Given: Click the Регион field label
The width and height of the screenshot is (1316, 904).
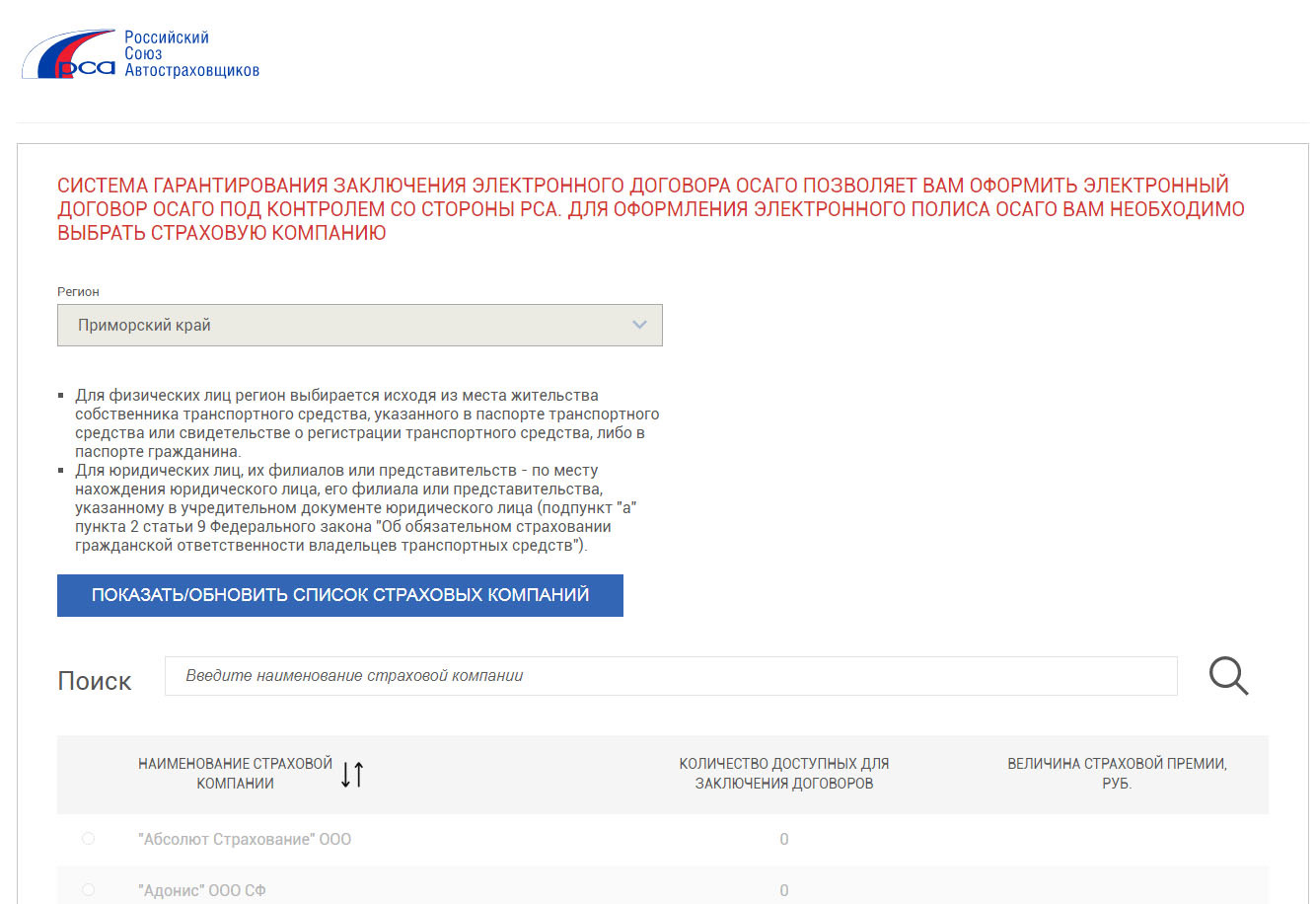Looking at the screenshot, I should [x=78, y=292].
